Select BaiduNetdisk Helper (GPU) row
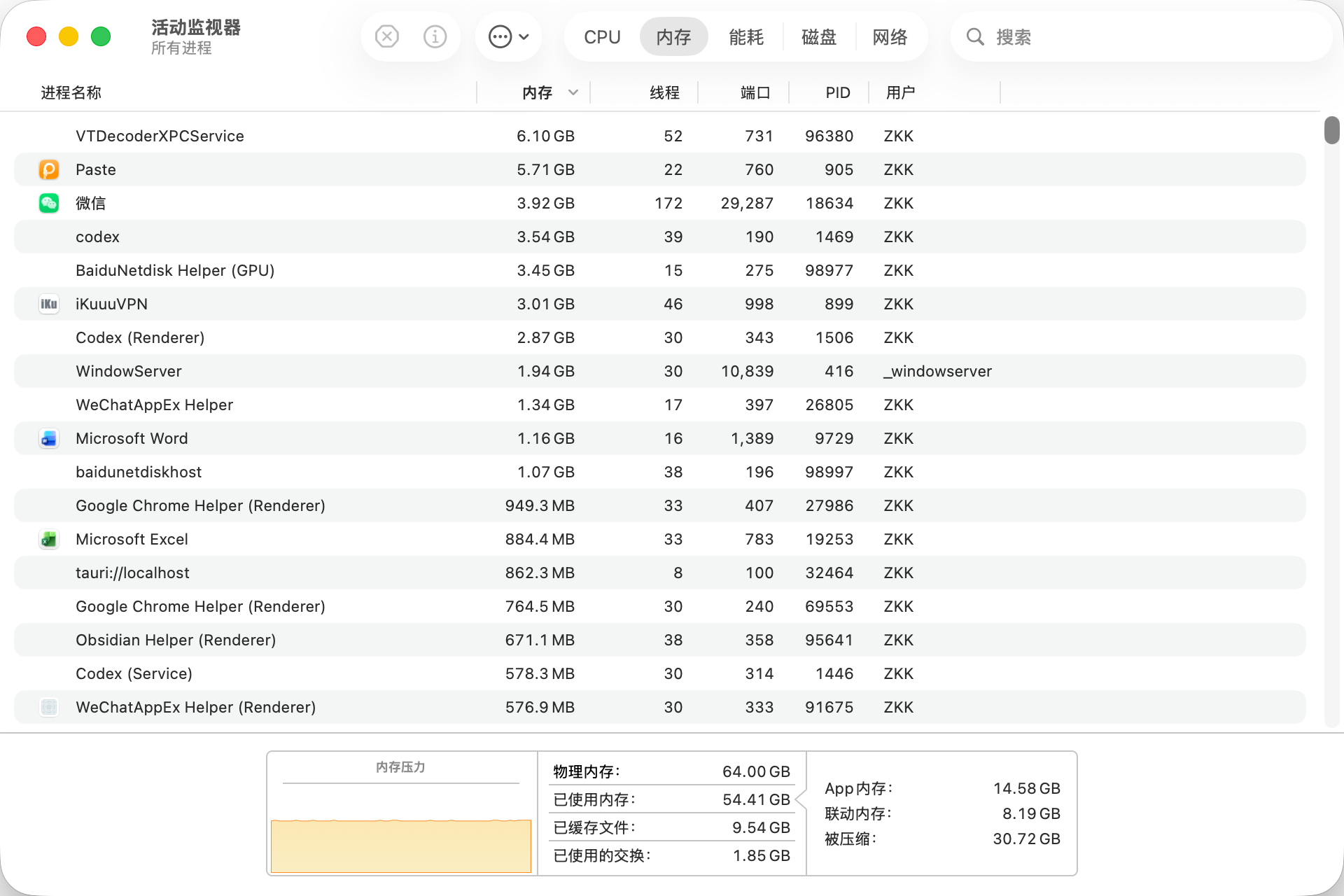 pos(660,270)
